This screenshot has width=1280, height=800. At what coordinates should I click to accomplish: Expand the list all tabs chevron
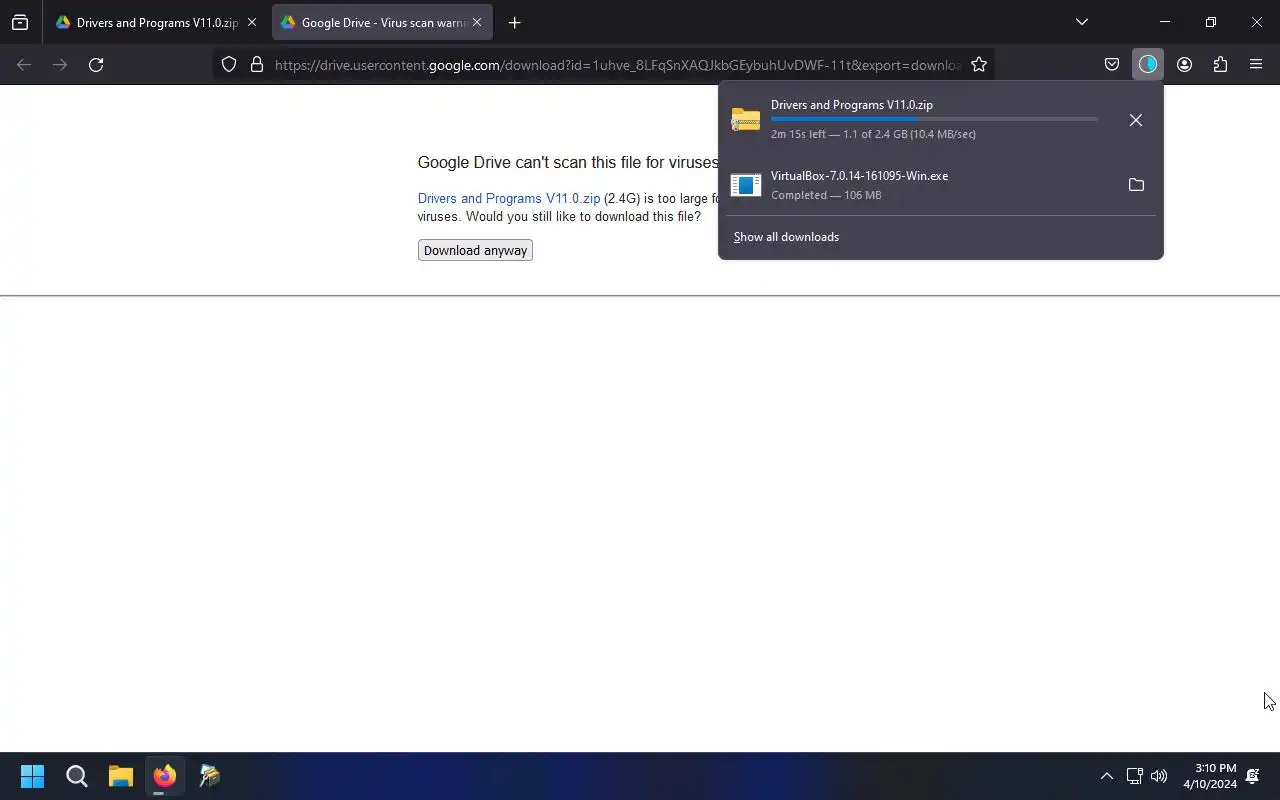1081,22
